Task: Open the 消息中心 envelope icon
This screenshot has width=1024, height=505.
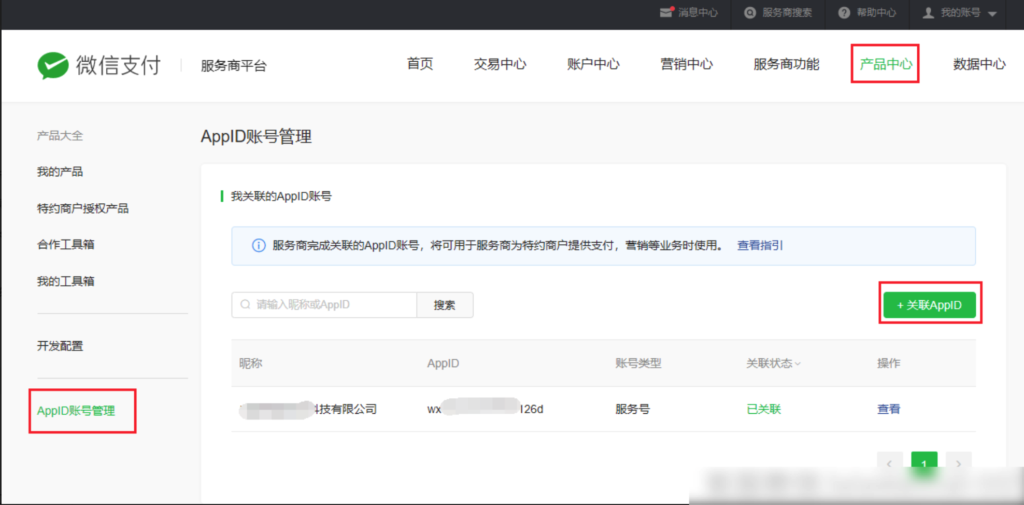Action: (x=667, y=13)
